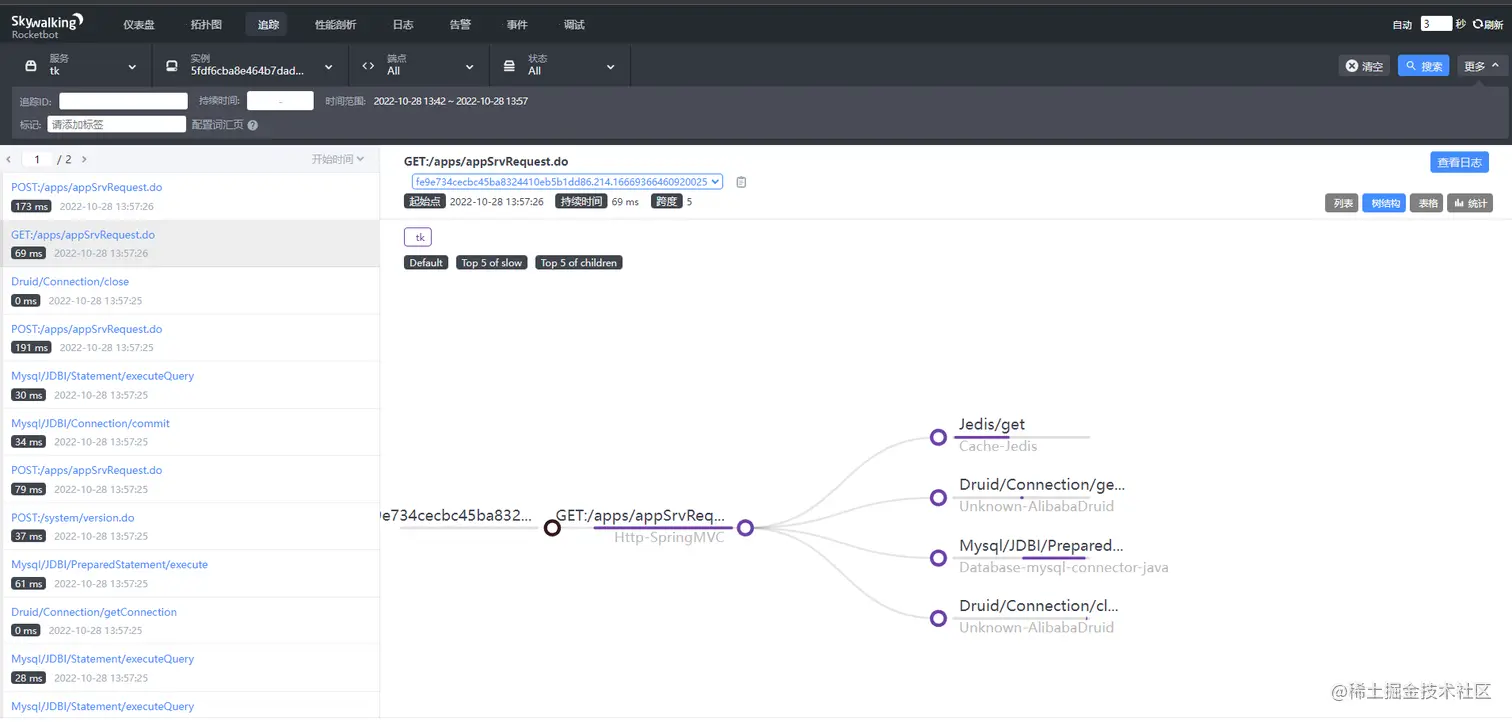Open the 调试 debug tab
1512x722 pixels.
[x=574, y=25]
